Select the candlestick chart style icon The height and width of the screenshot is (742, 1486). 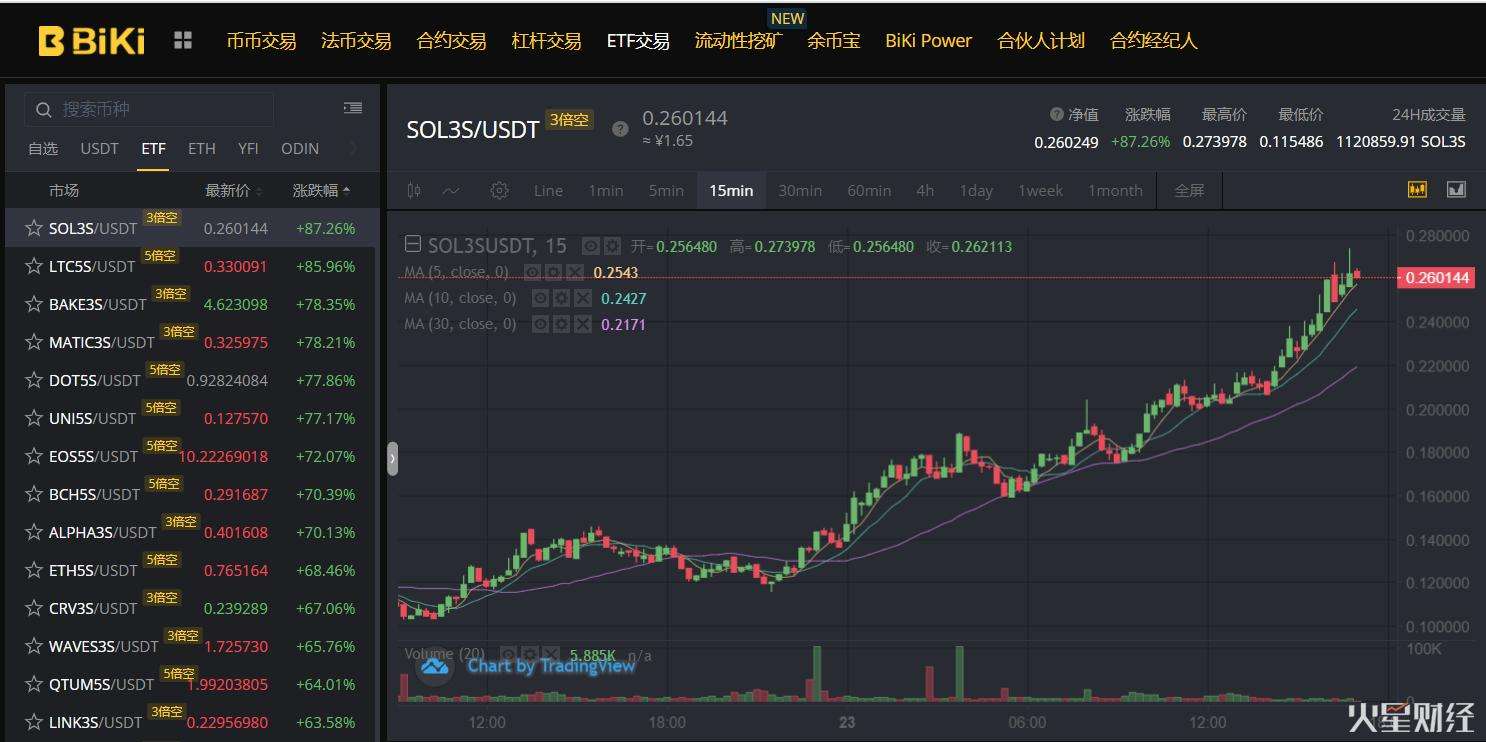pos(415,190)
